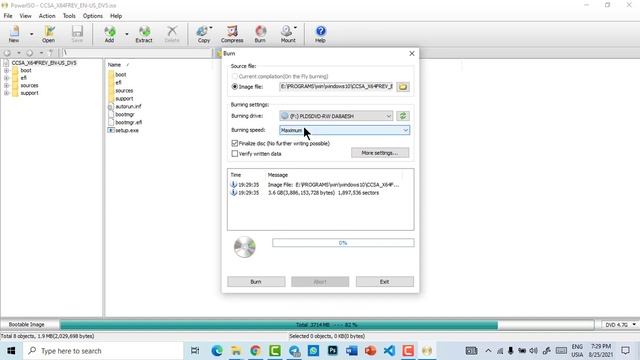This screenshot has width=640, height=360.
Task: Open the Options menu
Action: click(93, 16)
